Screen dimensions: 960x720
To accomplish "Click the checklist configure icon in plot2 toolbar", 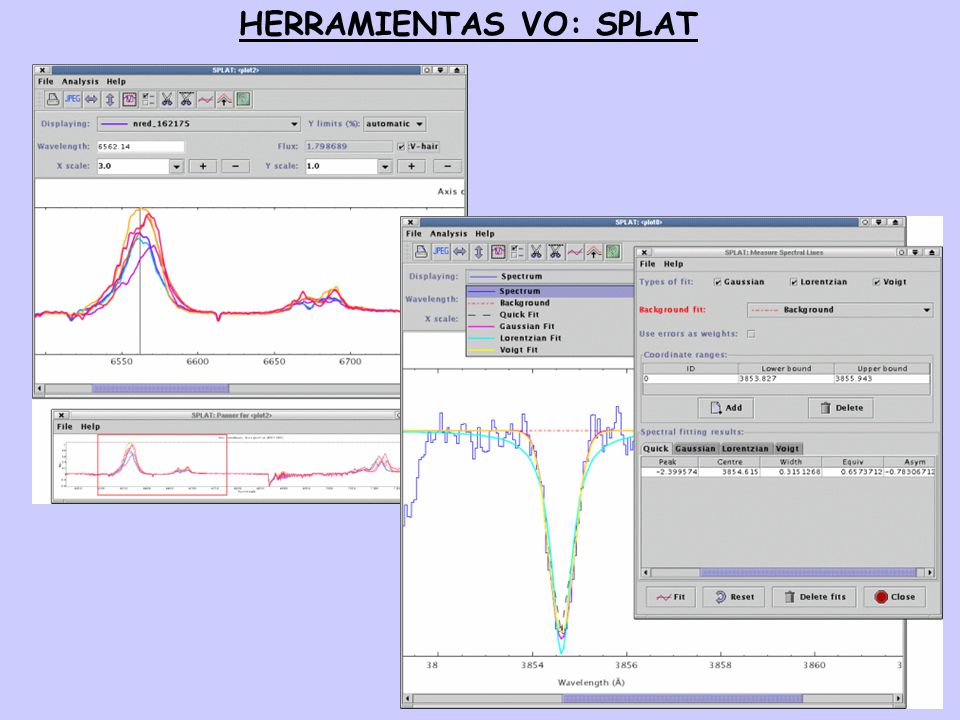I will coord(148,99).
